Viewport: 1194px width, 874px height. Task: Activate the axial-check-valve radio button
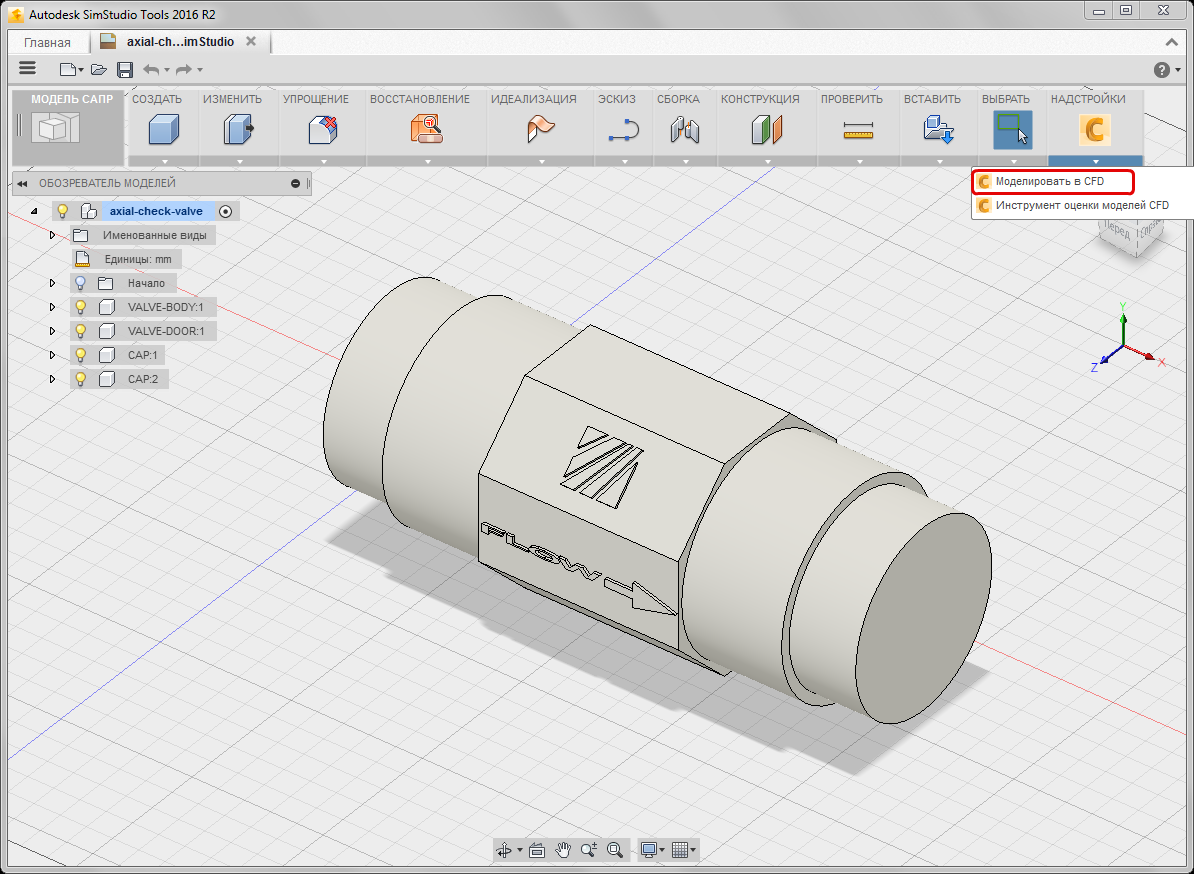click(x=225, y=211)
